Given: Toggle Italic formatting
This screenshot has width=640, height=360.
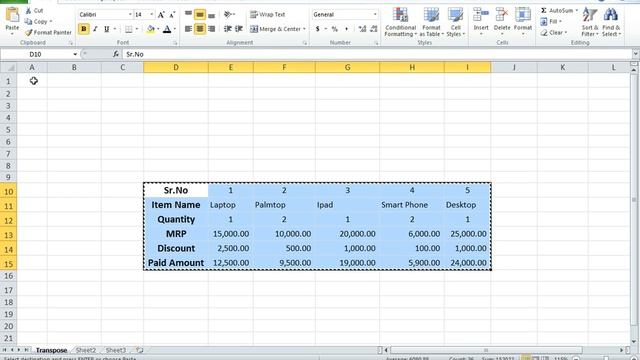Looking at the screenshot, I should [x=95, y=29].
